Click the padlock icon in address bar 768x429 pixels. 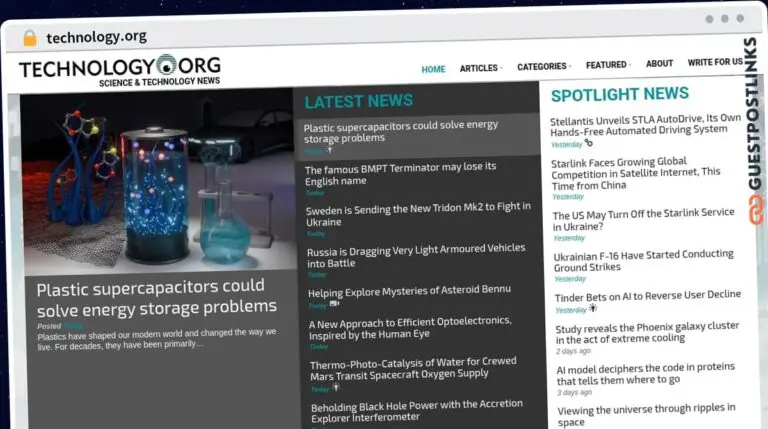(29, 37)
